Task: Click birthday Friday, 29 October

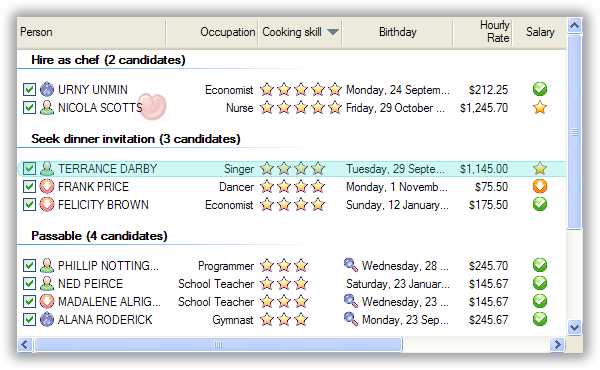Action: pyautogui.click(x=395, y=108)
